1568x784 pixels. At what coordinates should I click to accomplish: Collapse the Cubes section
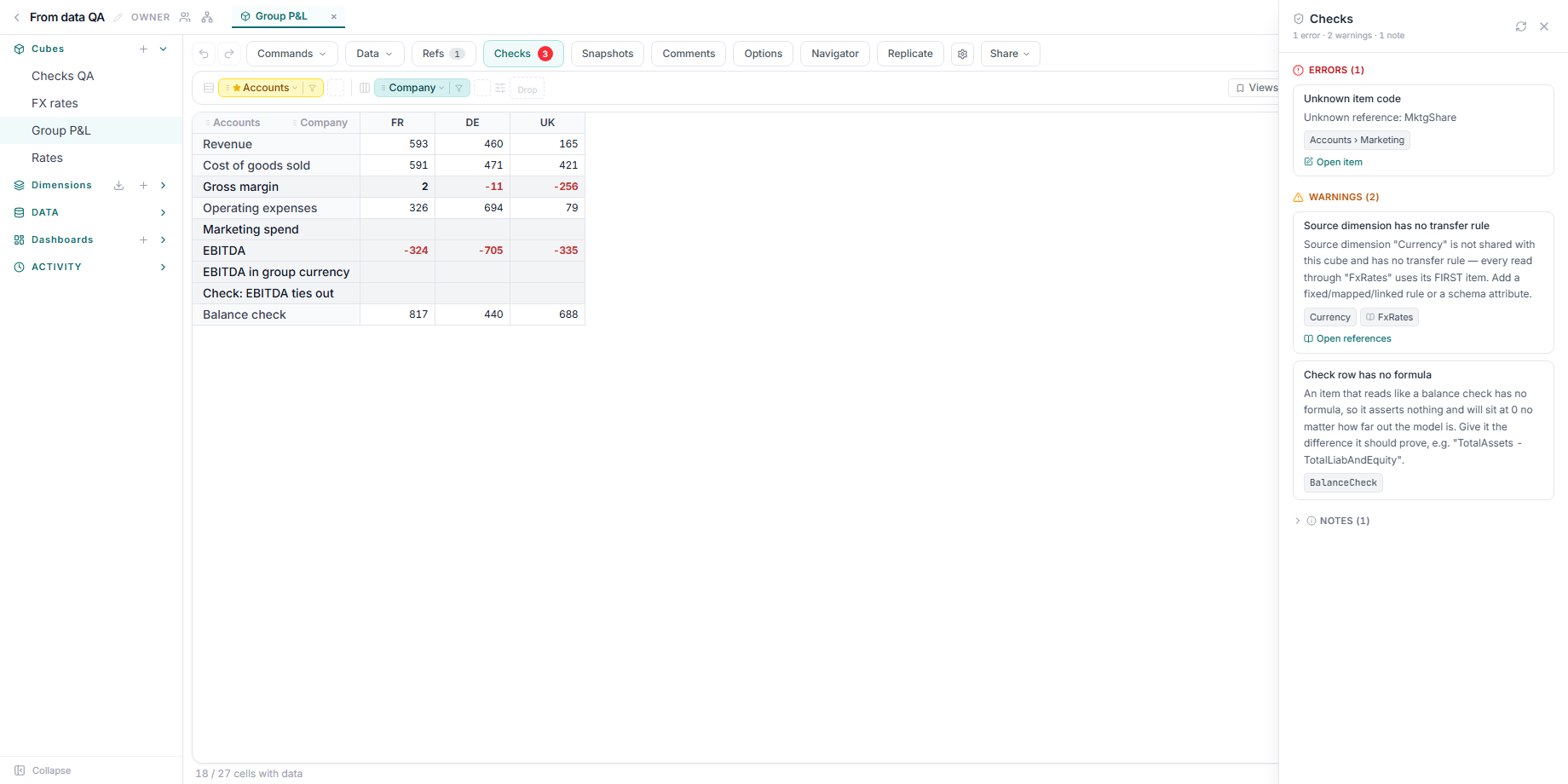tap(164, 49)
